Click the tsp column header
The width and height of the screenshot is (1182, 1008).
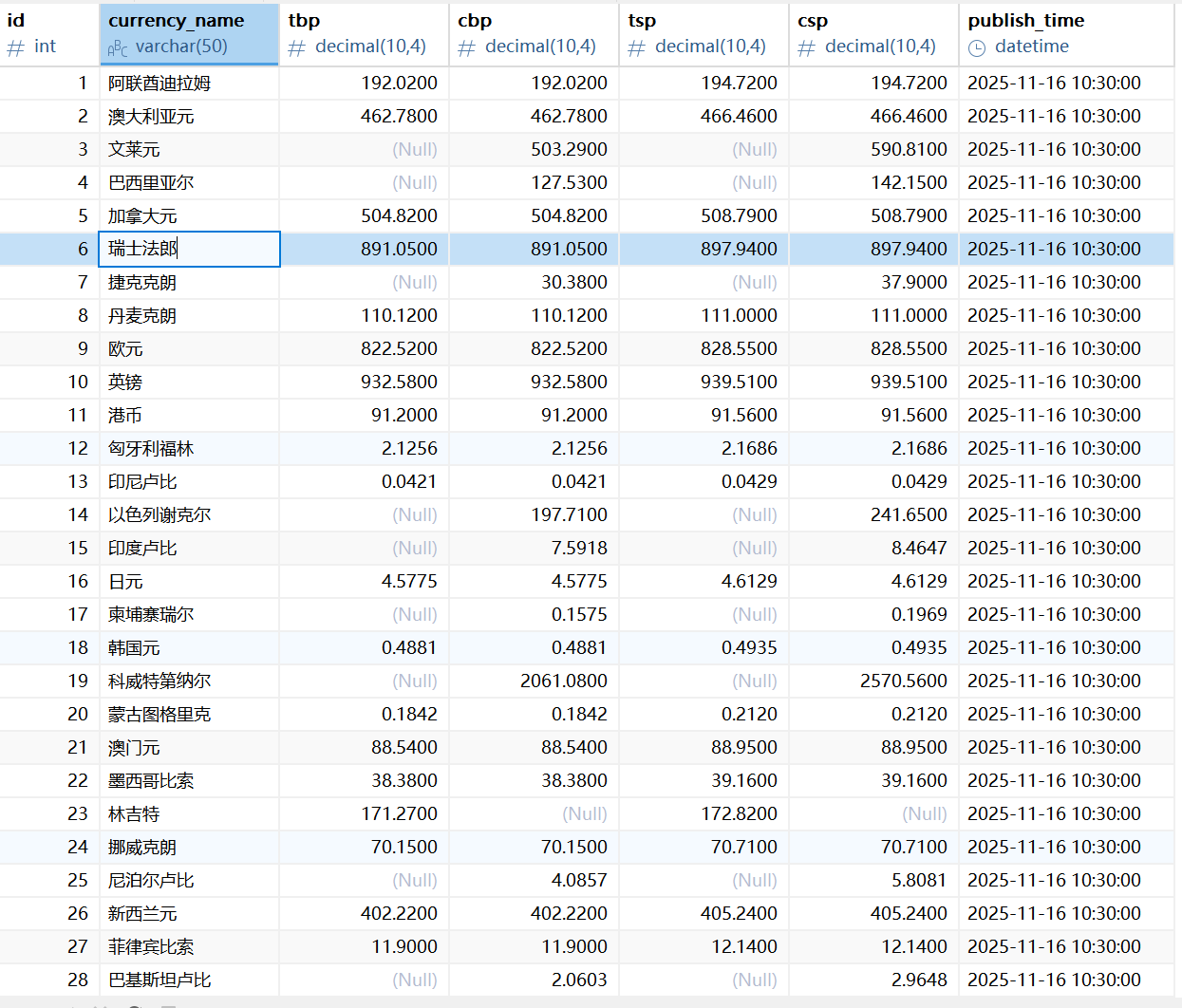(x=704, y=33)
